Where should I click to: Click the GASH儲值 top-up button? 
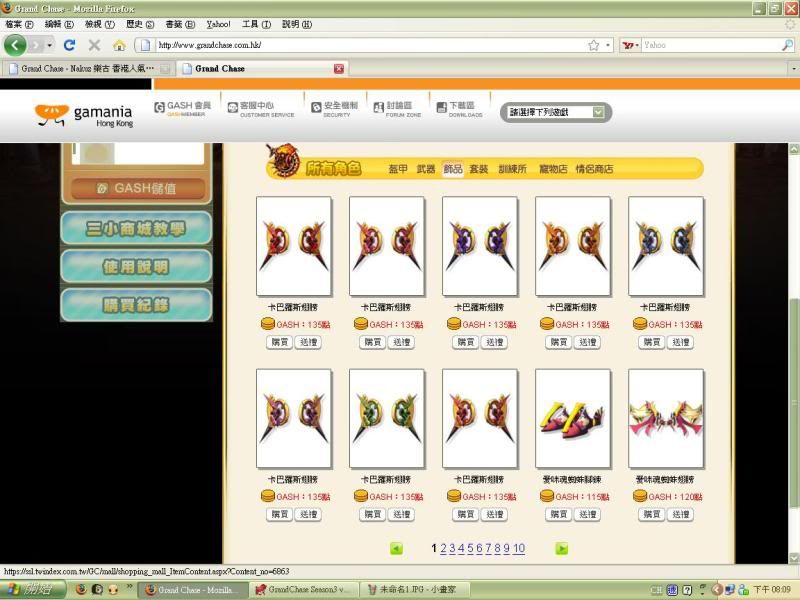click(137, 188)
